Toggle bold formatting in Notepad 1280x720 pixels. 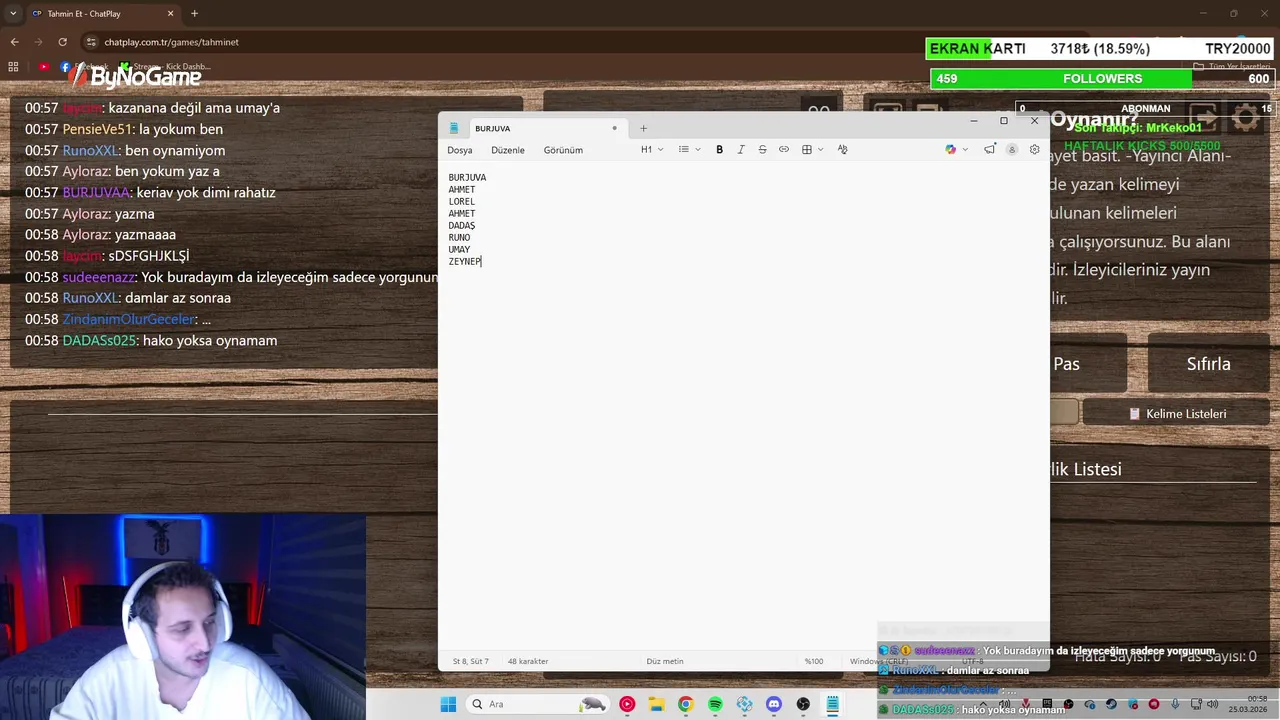[719, 150]
